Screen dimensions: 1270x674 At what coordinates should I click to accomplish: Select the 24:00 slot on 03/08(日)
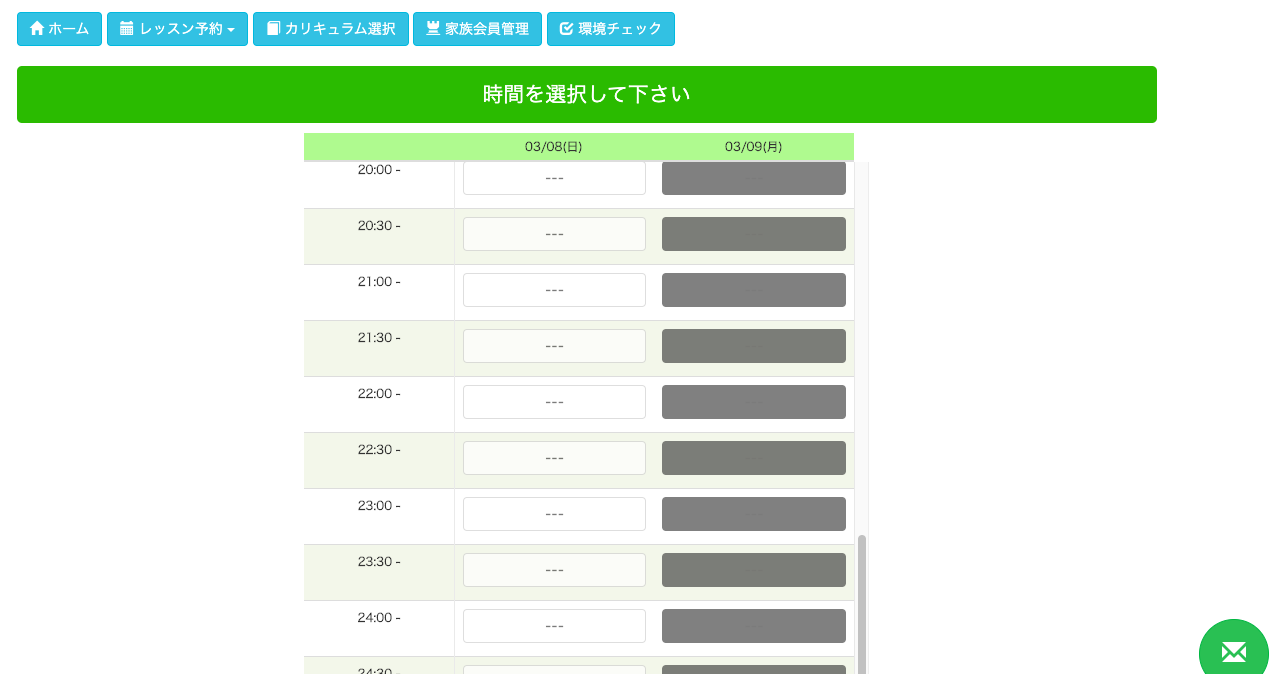pos(554,626)
